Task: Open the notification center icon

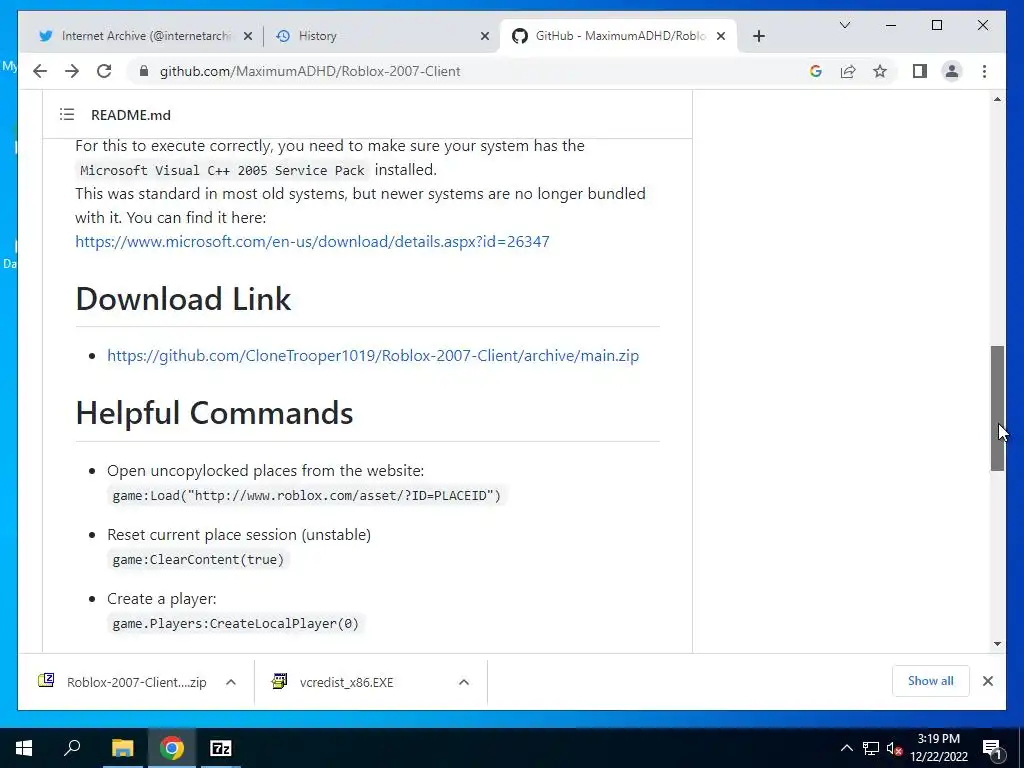Action: pos(992,748)
